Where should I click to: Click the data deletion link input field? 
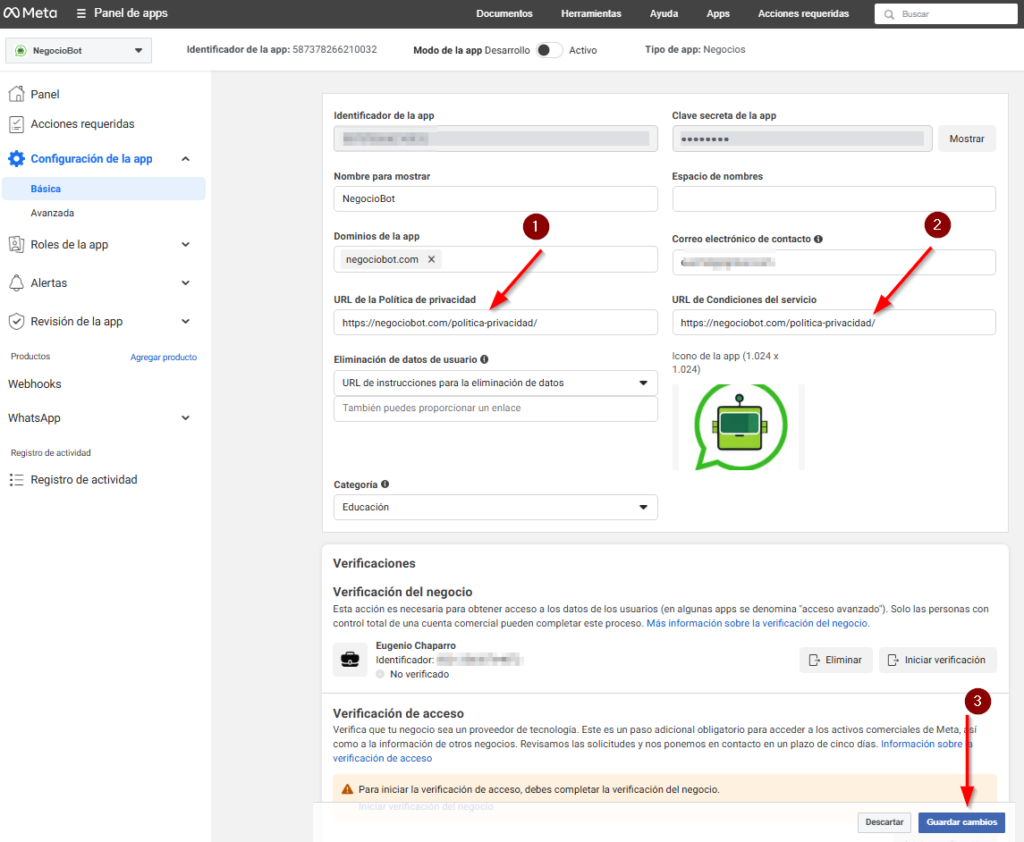(496, 408)
